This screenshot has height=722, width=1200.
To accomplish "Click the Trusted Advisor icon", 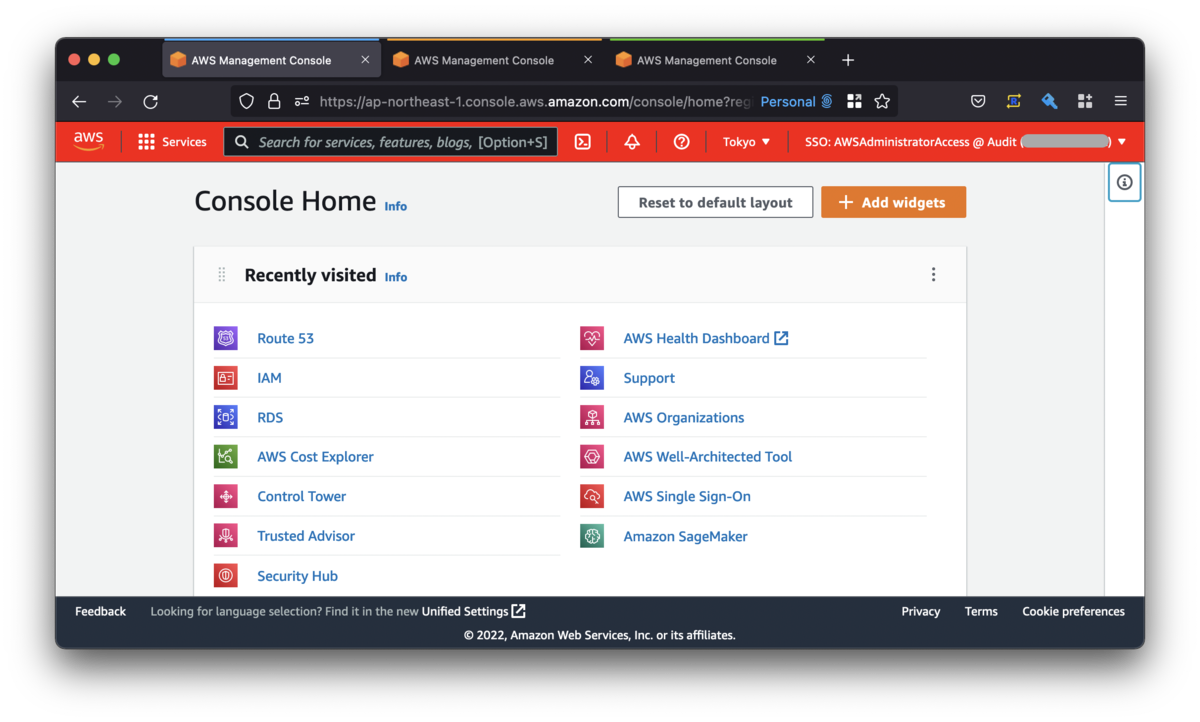I will tap(226, 536).
